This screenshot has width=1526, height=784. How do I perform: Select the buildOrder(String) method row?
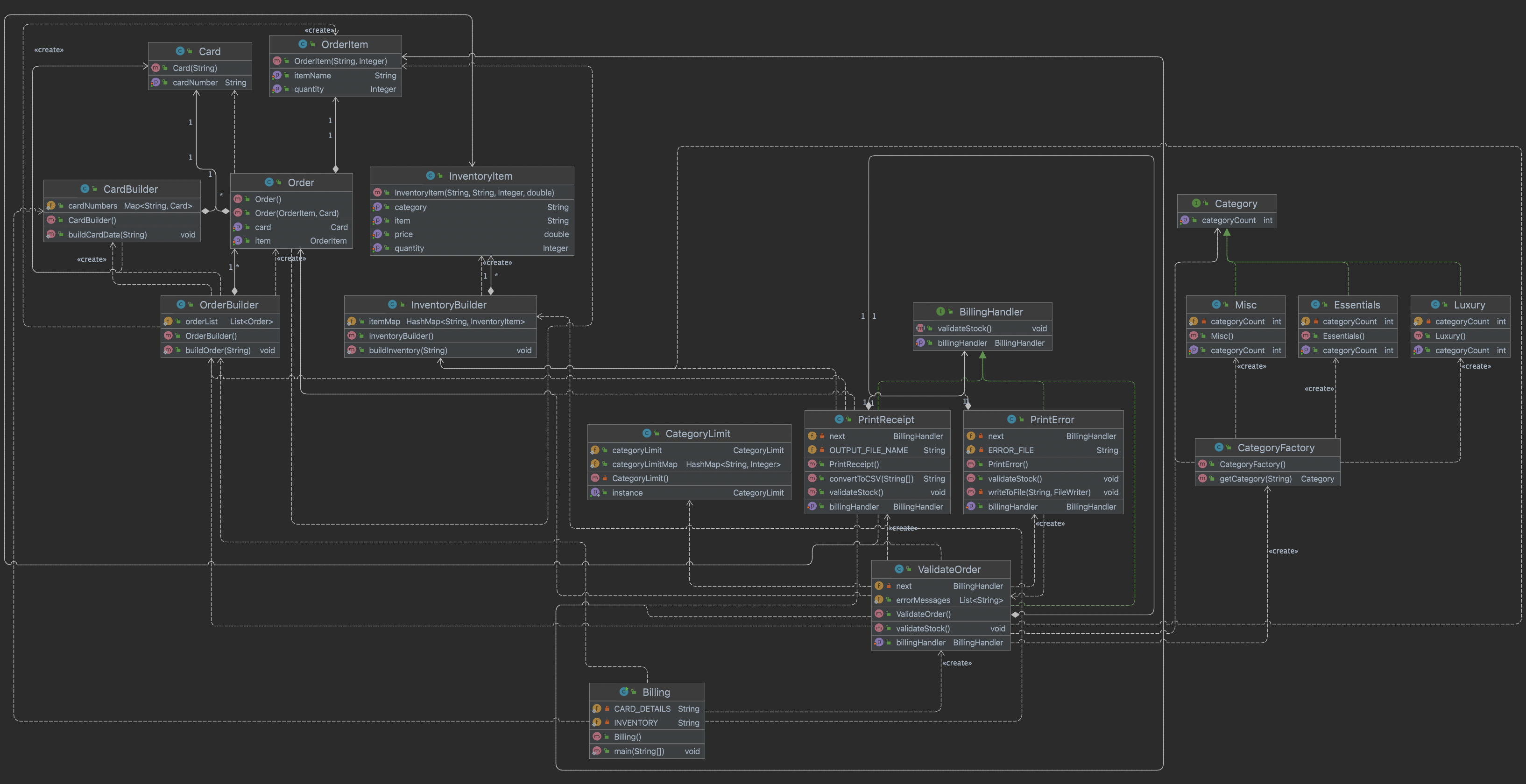(218, 350)
